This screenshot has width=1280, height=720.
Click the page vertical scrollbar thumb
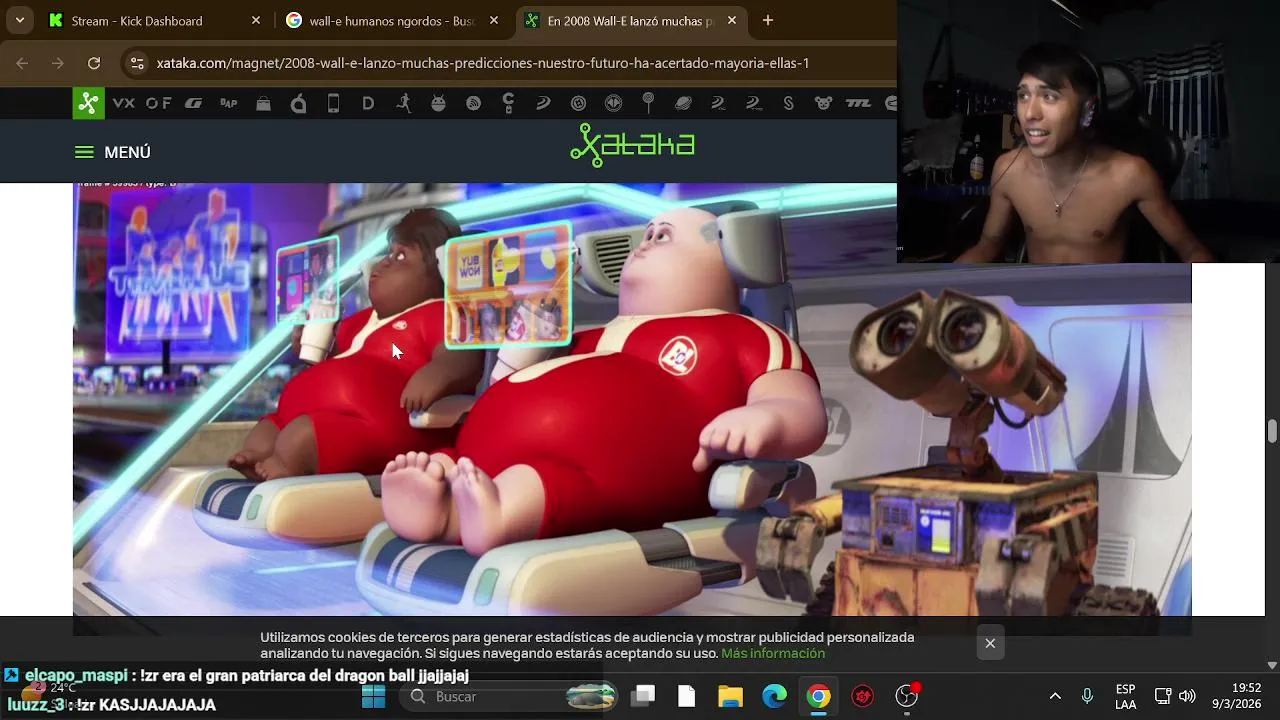[1272, 431]
